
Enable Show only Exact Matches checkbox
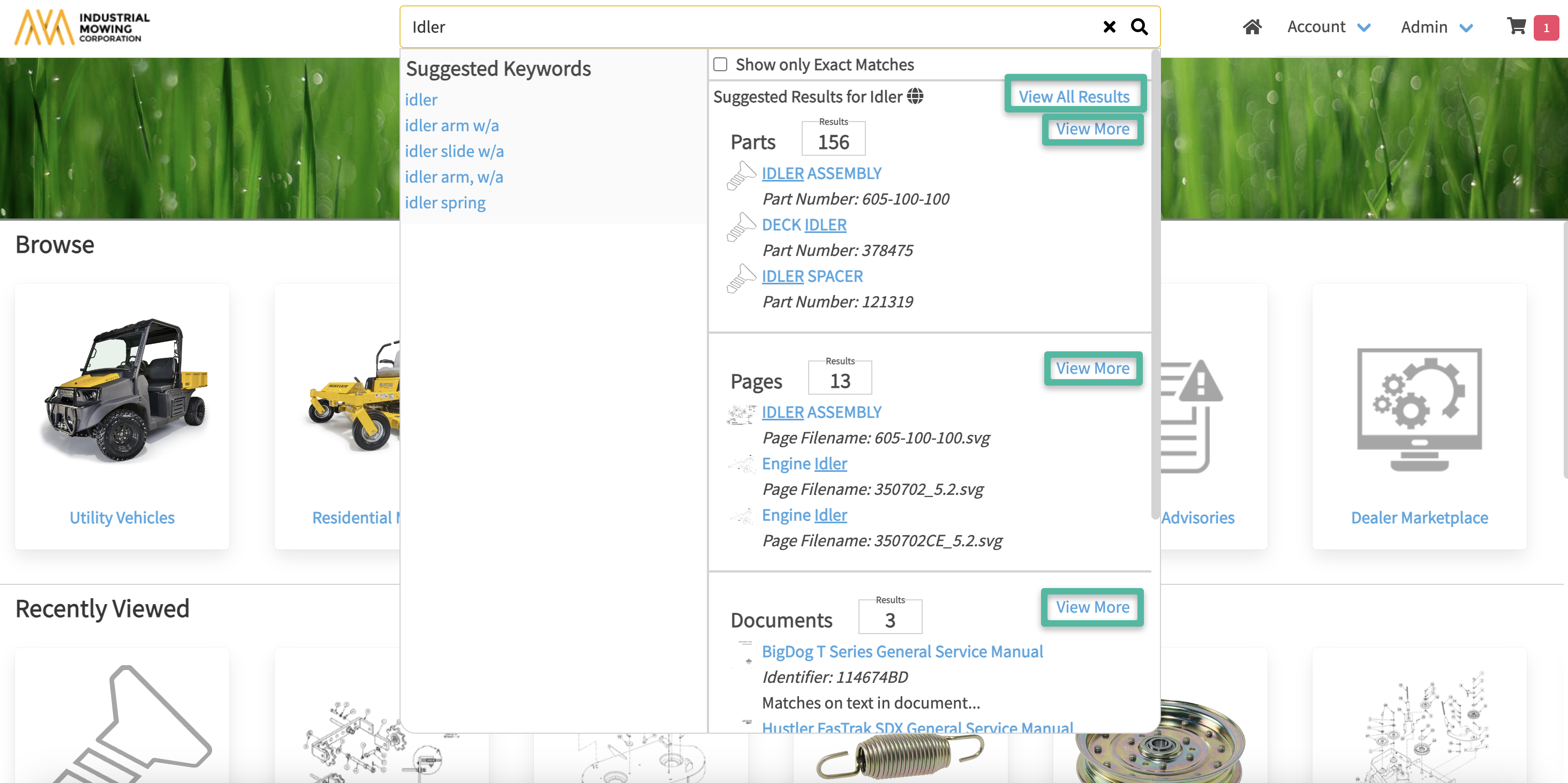[x=720, y=65]
